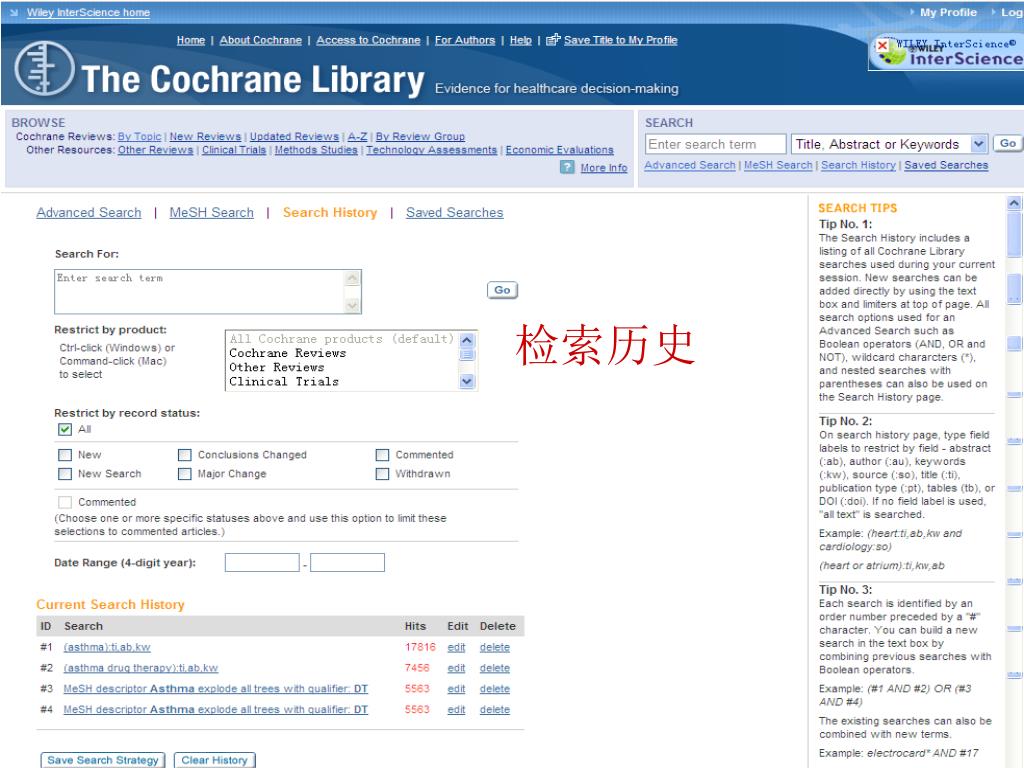Open the Other Reviews browse link
The image size is (1024, 768).
tap(155, 150)
